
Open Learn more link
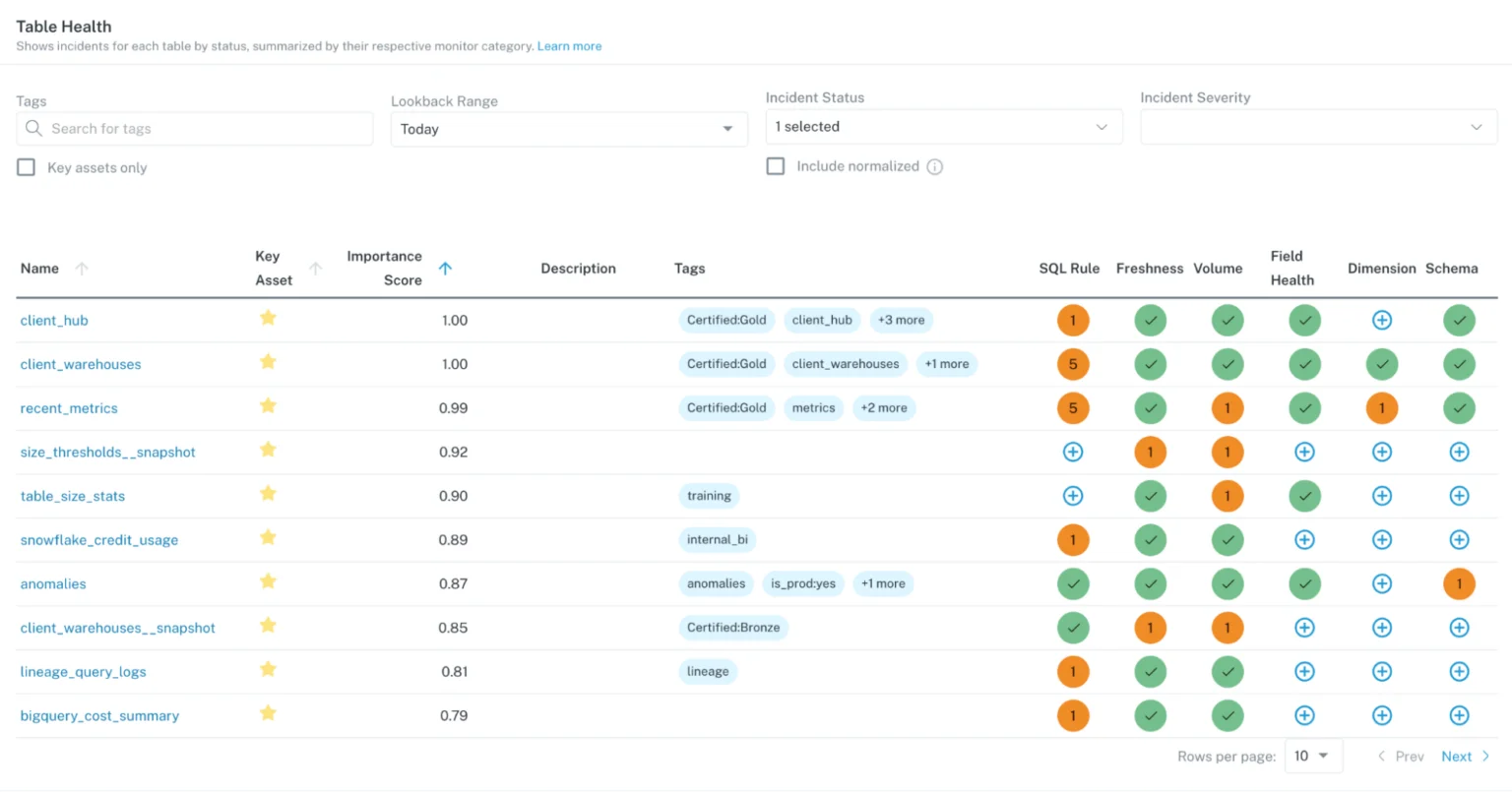[569, 46]
